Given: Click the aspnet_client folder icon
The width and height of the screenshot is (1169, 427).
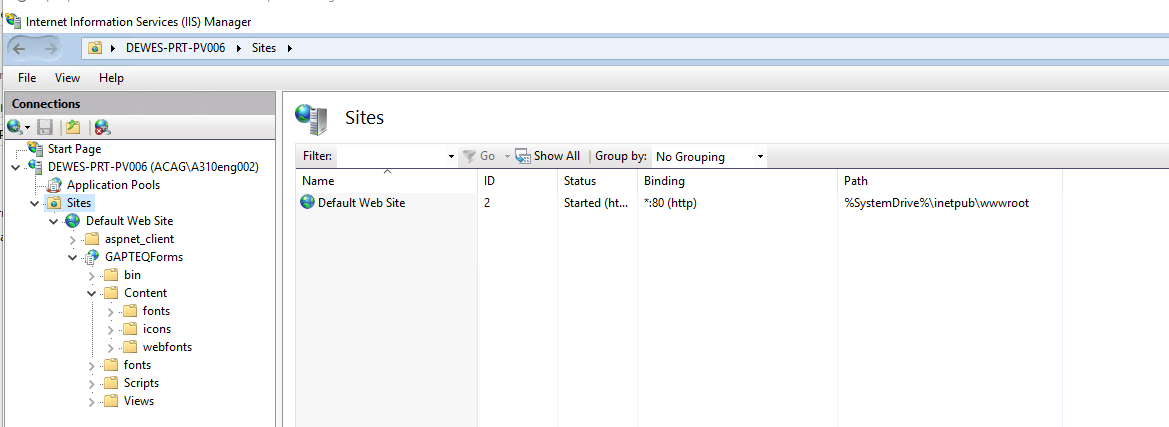Looking at the screenshot, I should click(x=92, y=239).
